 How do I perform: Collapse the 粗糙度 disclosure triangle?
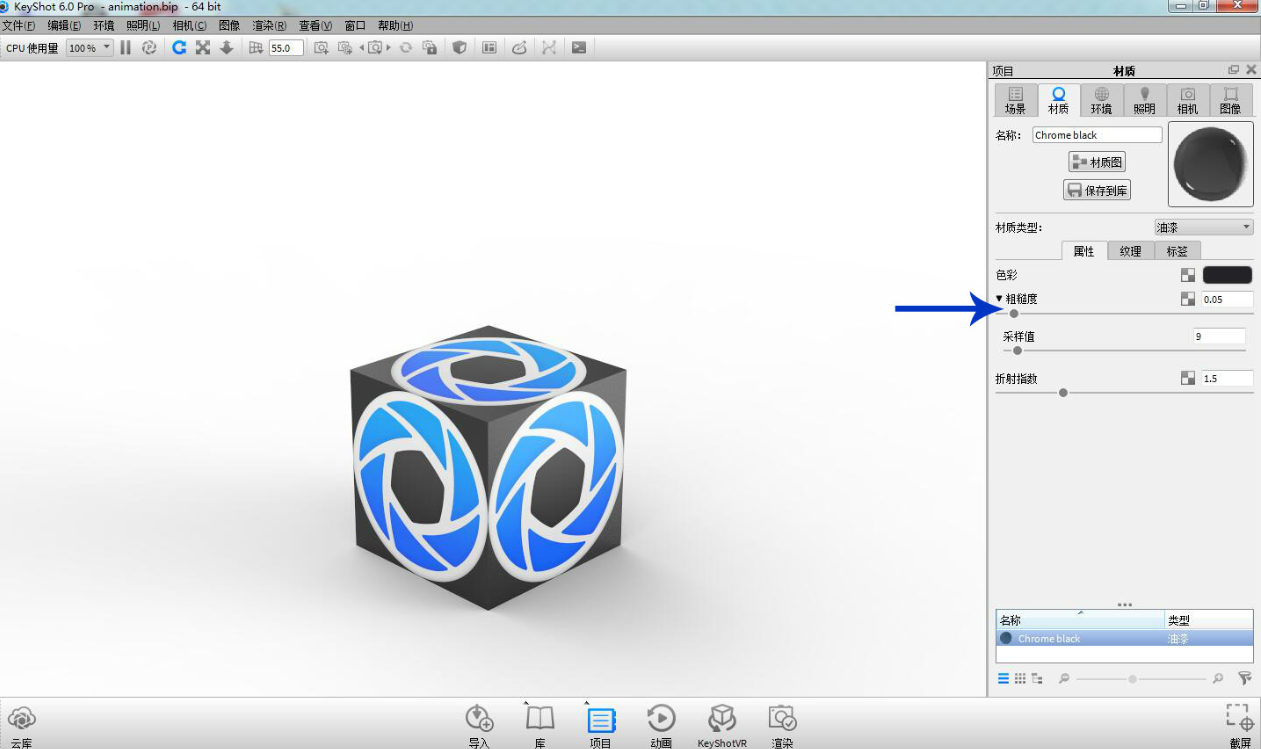(999, 299)
